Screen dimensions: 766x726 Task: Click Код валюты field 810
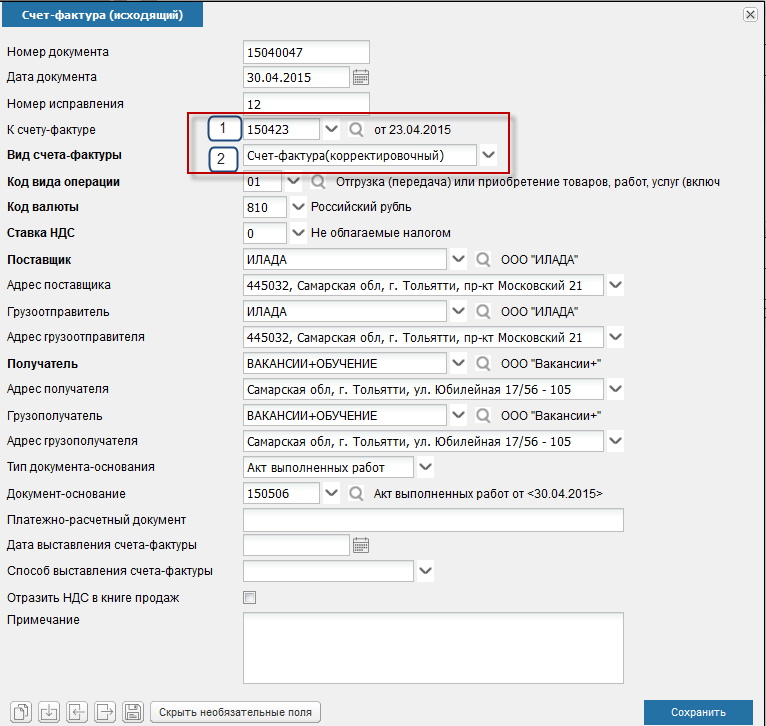point(265,207)
